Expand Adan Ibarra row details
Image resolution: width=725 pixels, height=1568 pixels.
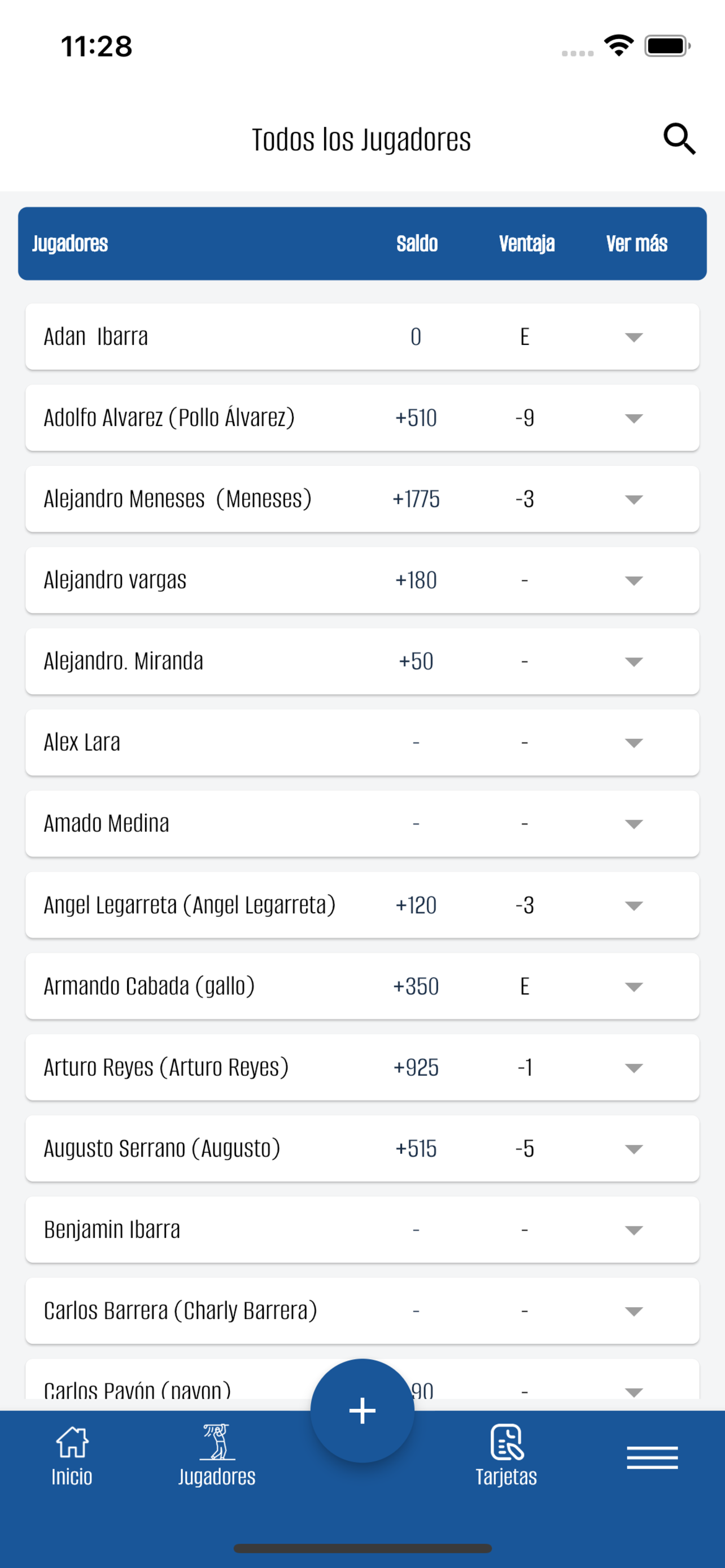click(x=634, y=337)
